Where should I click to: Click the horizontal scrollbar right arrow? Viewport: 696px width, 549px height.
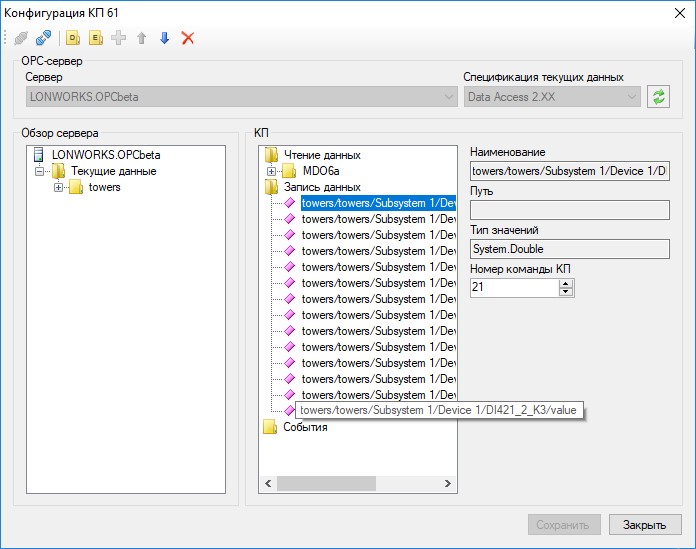[448, 483]
